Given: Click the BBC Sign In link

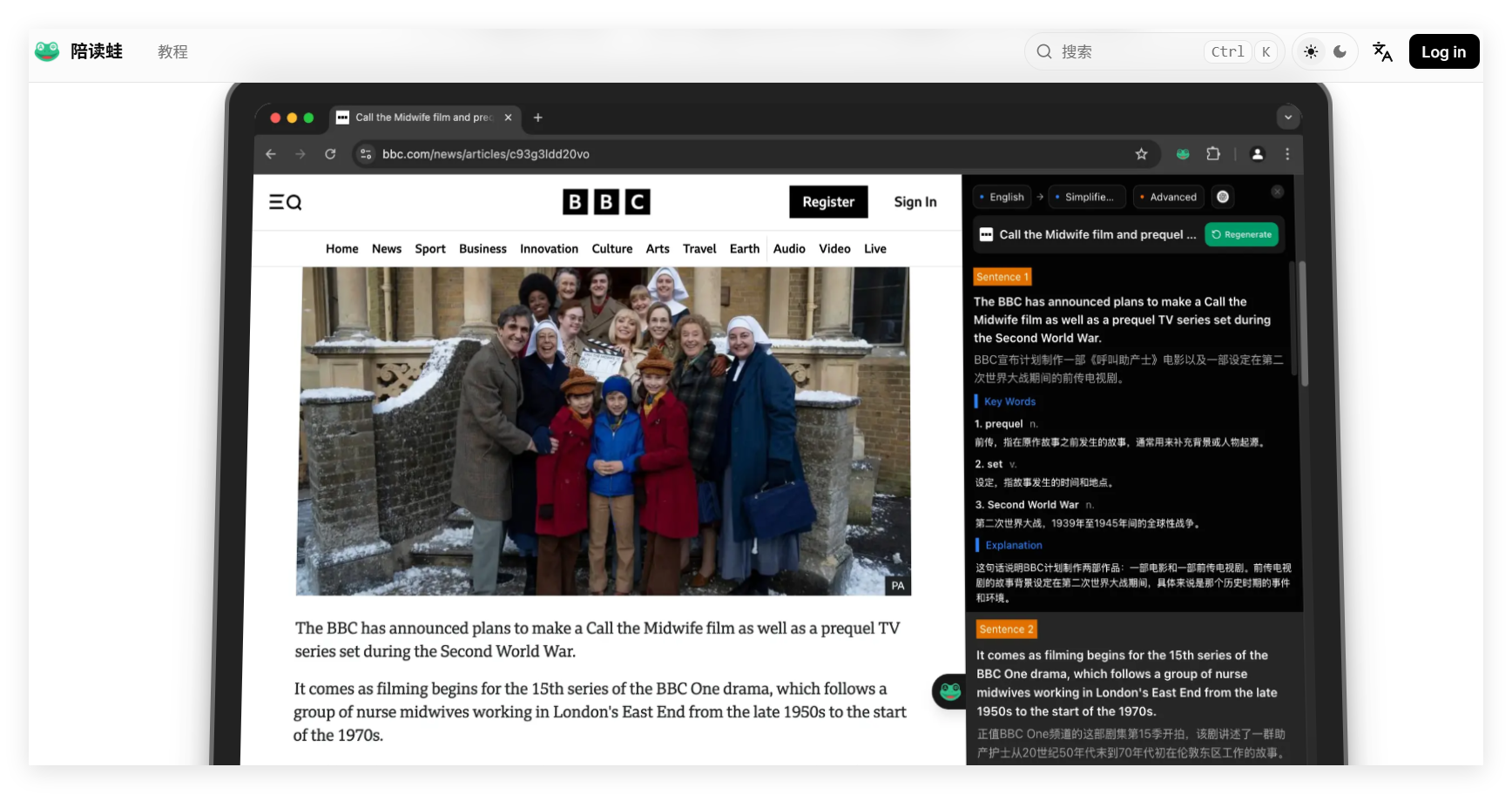Looking at the screenshot, I should click(915, 202).
